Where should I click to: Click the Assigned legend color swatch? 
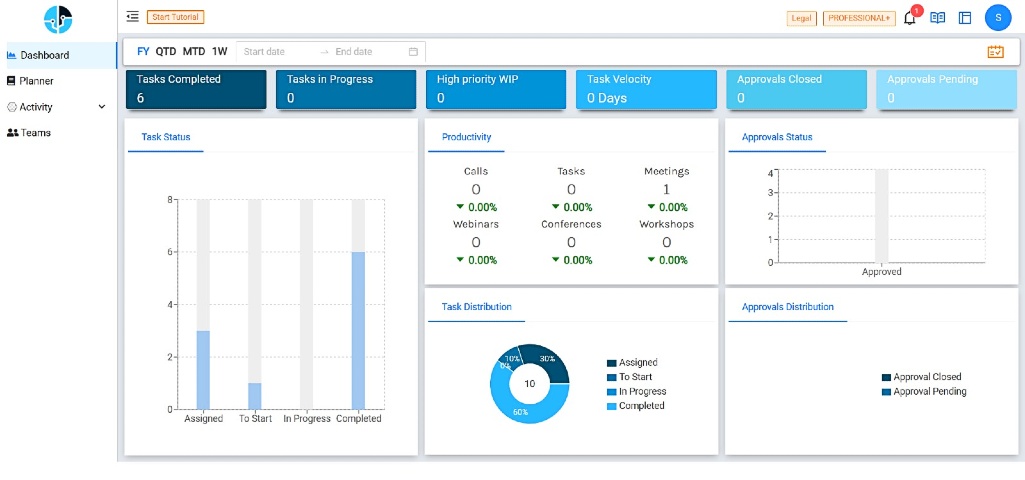pos(612,363)
